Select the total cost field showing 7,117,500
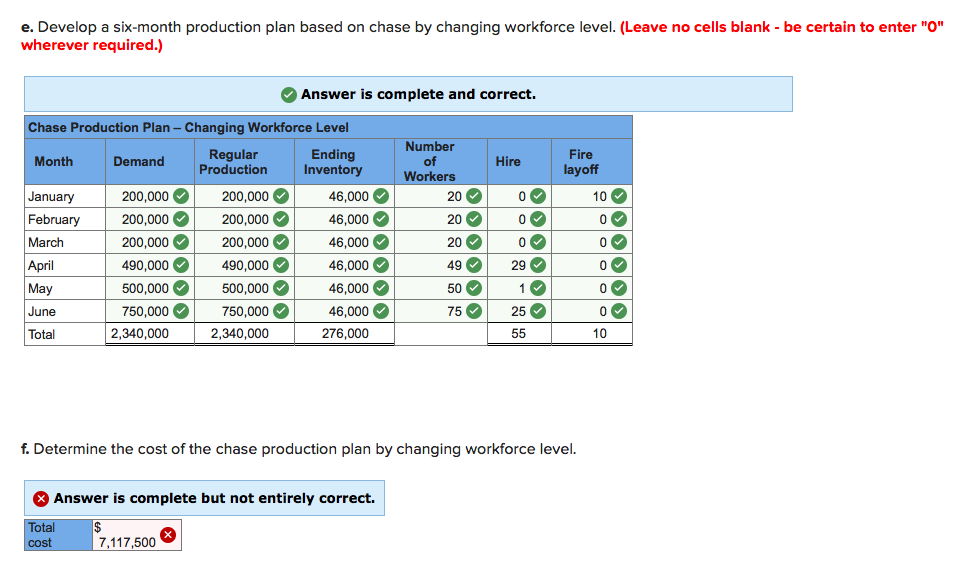The height and width of the screenshot is (585, 964). tap(124, 542)
